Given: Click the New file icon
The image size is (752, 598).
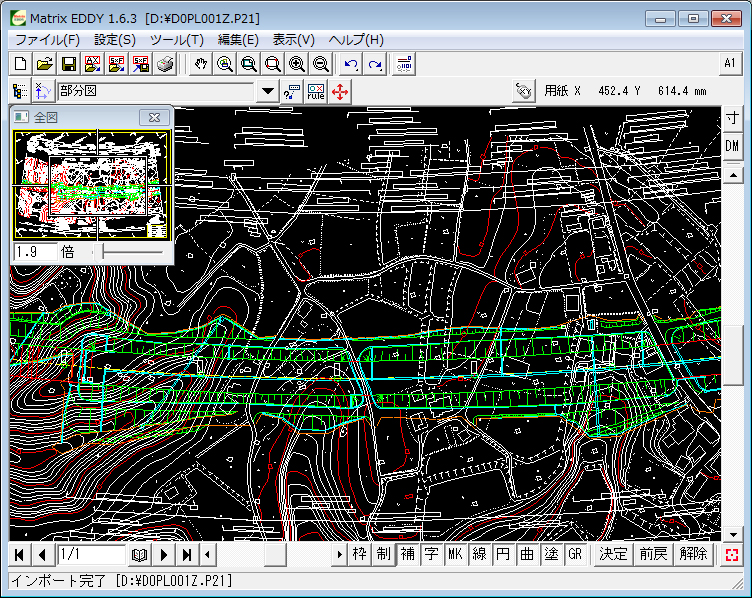Looking at the screenshot, I should (21, 64).
